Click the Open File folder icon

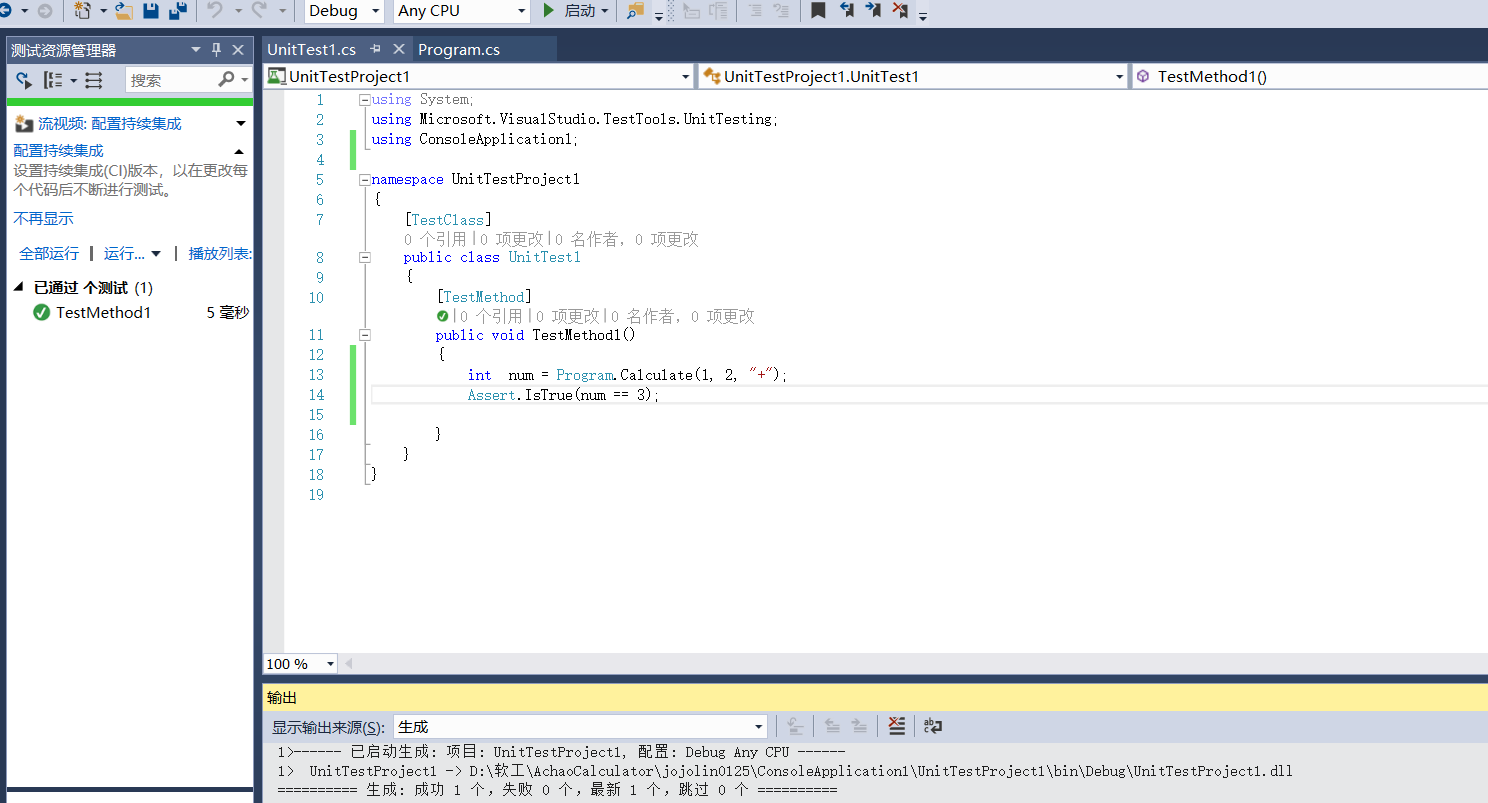click(x=124, y=11)
